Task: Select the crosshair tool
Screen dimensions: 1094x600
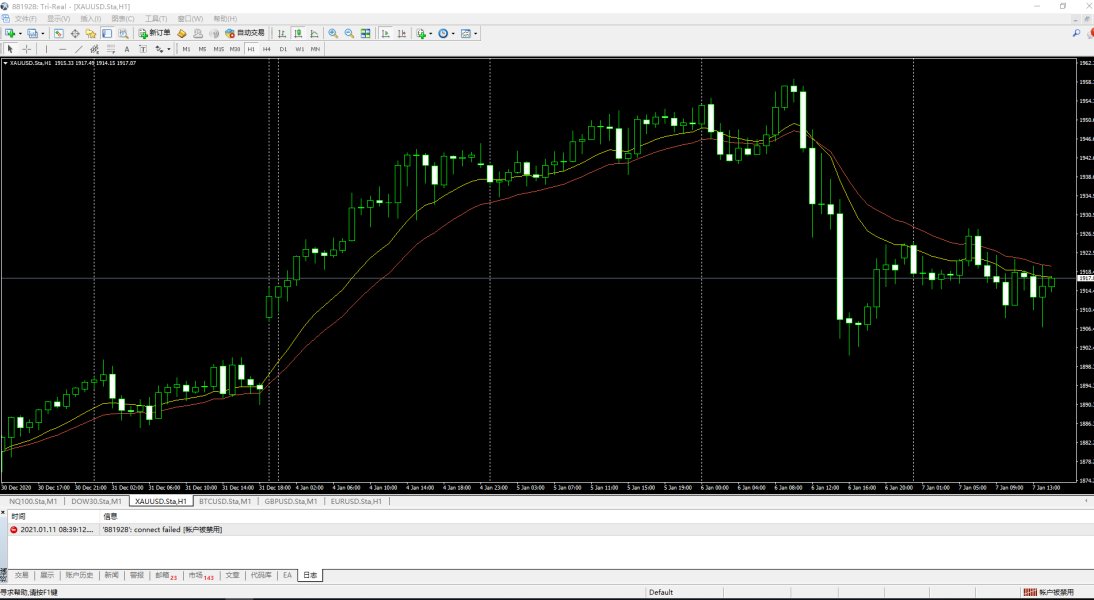Action: (27, 49)
